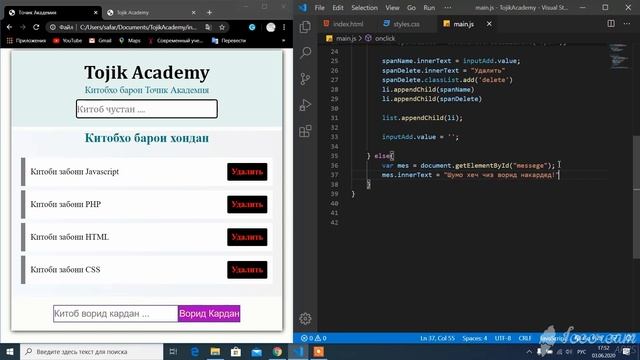Open Extensions view
The image size is (640, 360).
(305, 131)
